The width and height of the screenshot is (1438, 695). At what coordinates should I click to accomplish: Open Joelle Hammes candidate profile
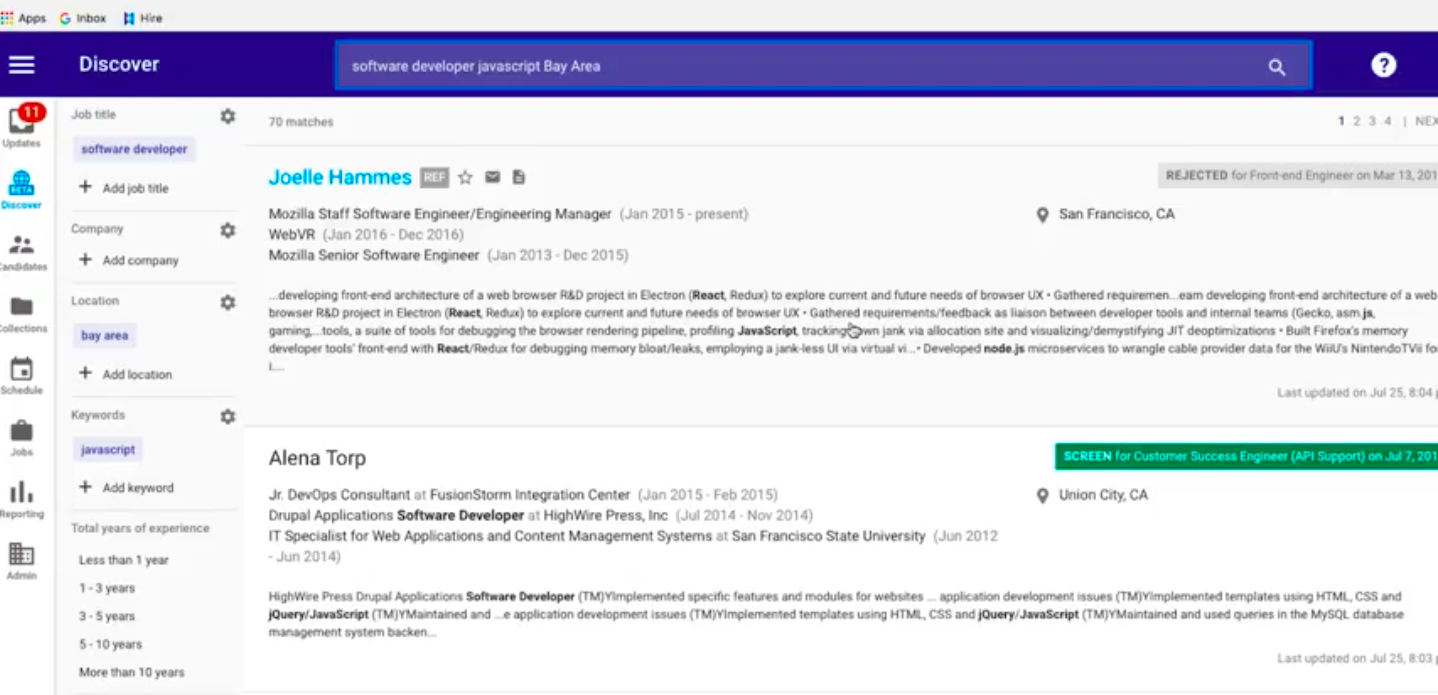click(340, 177)
